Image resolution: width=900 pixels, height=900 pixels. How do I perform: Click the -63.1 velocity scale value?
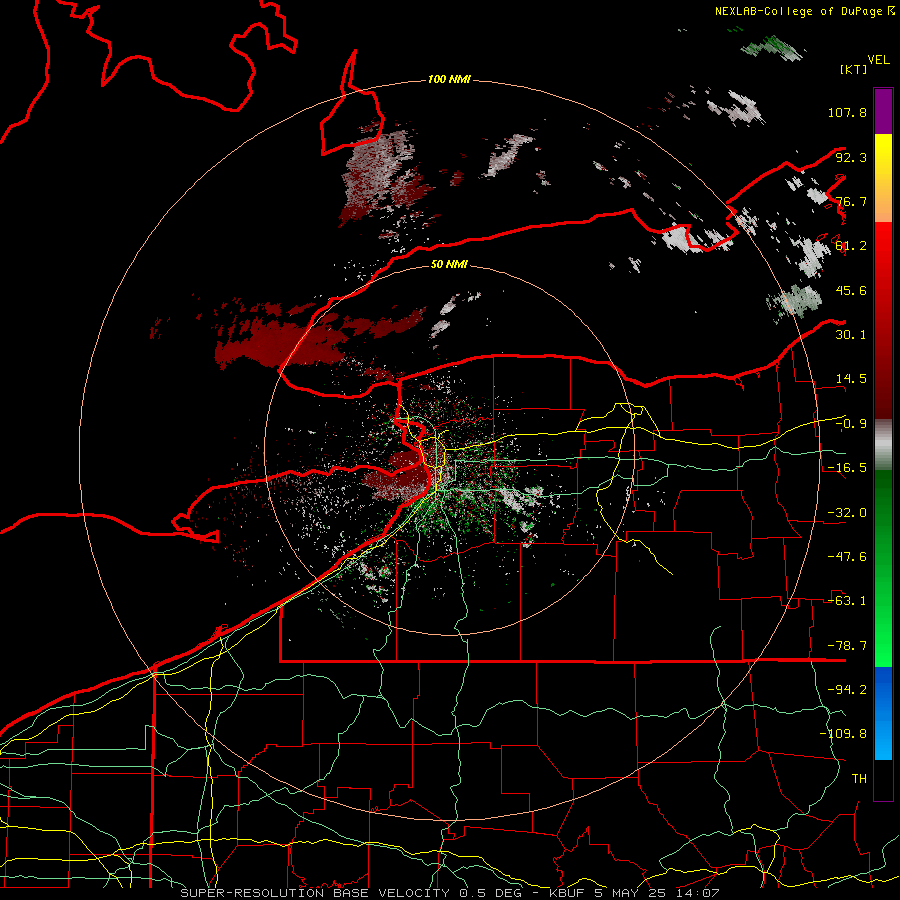pyautogui.click(x=847, y=601)
